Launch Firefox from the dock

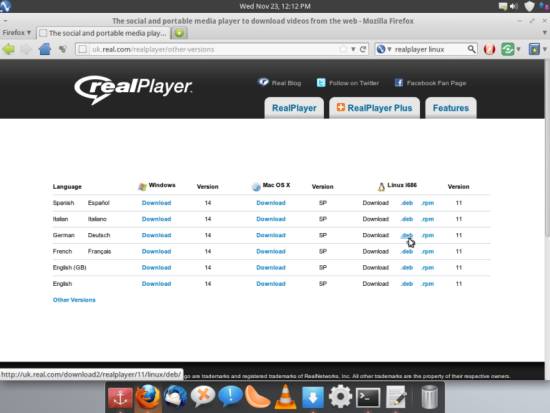(x=148, y=397)
